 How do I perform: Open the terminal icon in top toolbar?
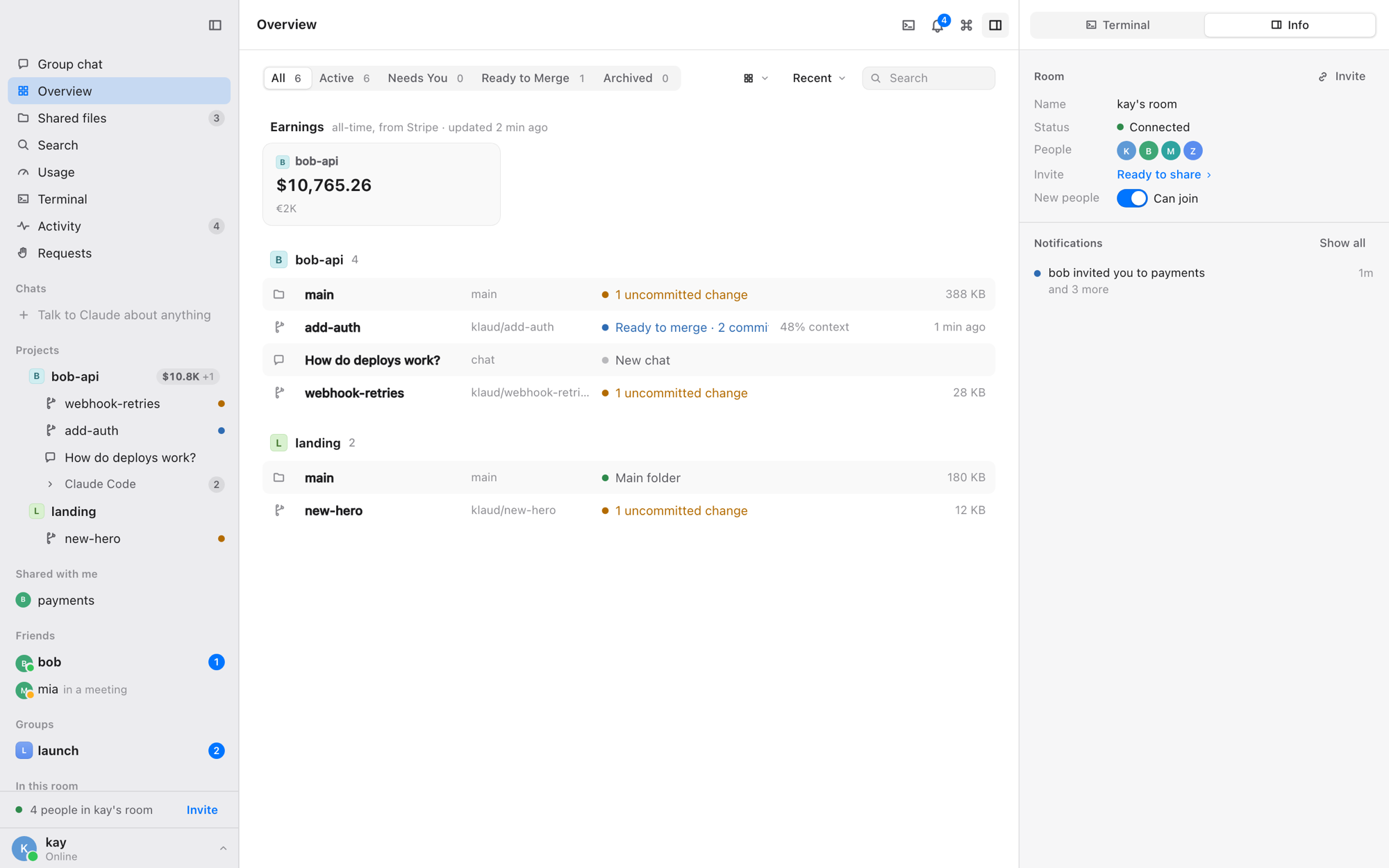point(908,26)
